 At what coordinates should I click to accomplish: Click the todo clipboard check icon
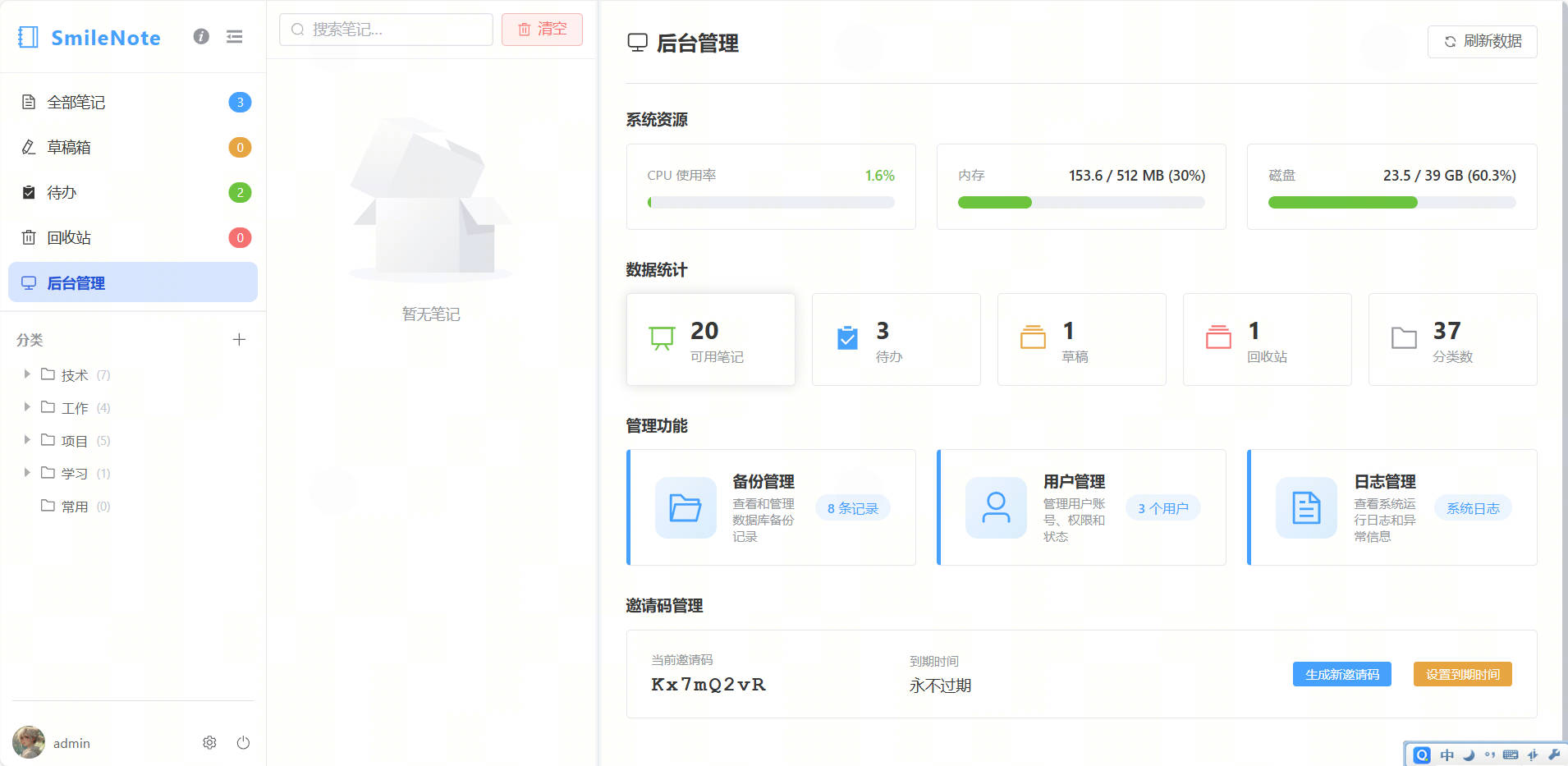click(x=847, y=337)
